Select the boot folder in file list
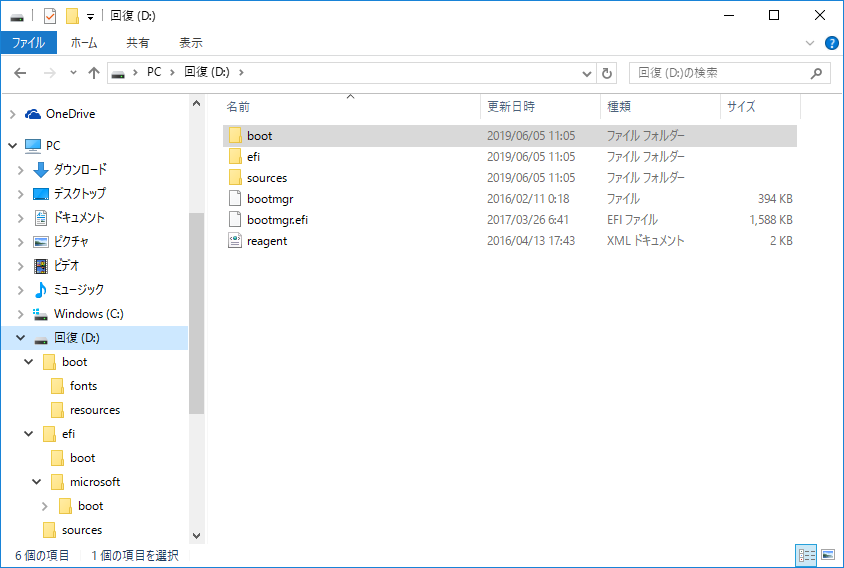The height and width of the screenshot is (568, 844). click(510, 136)
